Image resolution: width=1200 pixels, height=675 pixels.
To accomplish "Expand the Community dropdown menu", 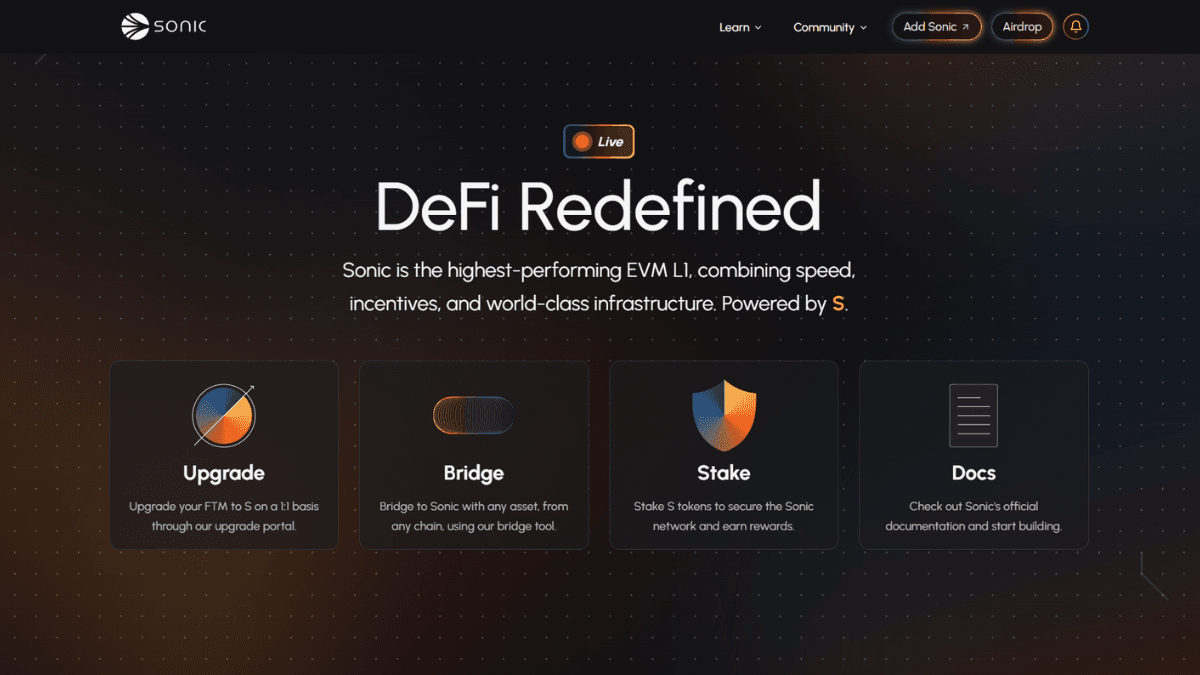I will pyautogui.click(x=830, y=27).
